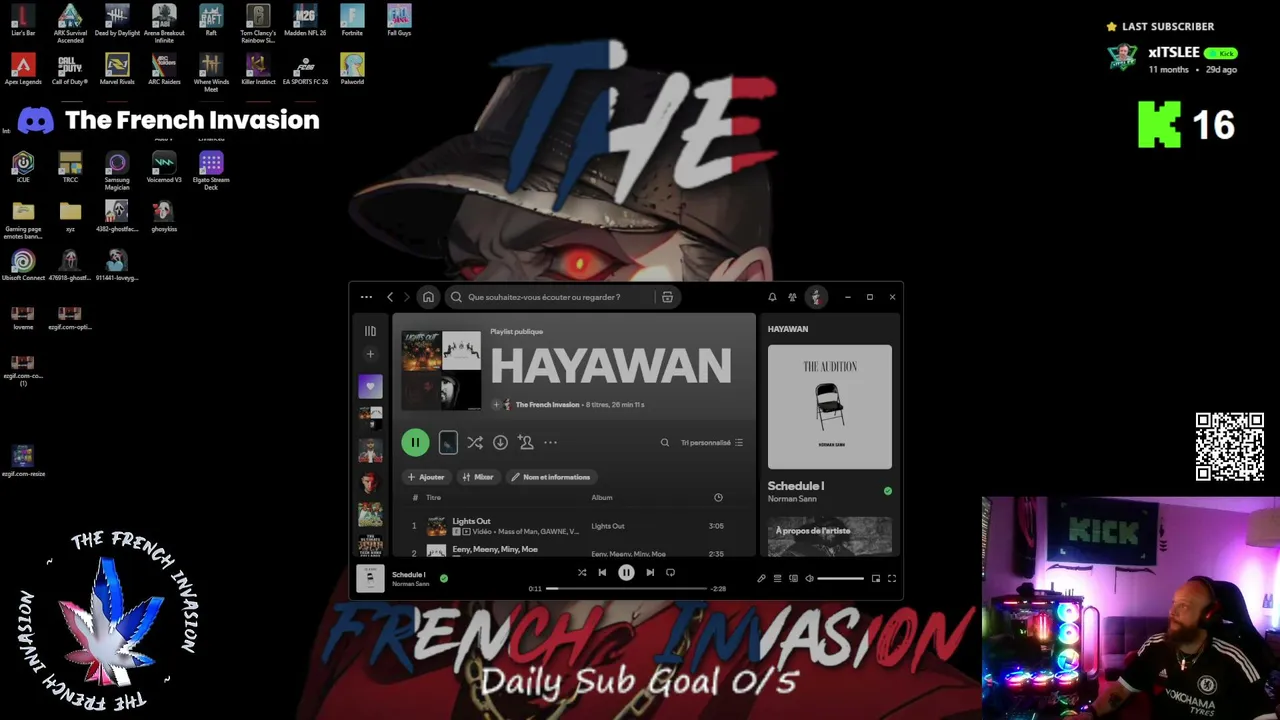Select the Liar's Bar desktop shortcut
Viewport: 1280px width, 720px height.
click(x=23, y=20)
